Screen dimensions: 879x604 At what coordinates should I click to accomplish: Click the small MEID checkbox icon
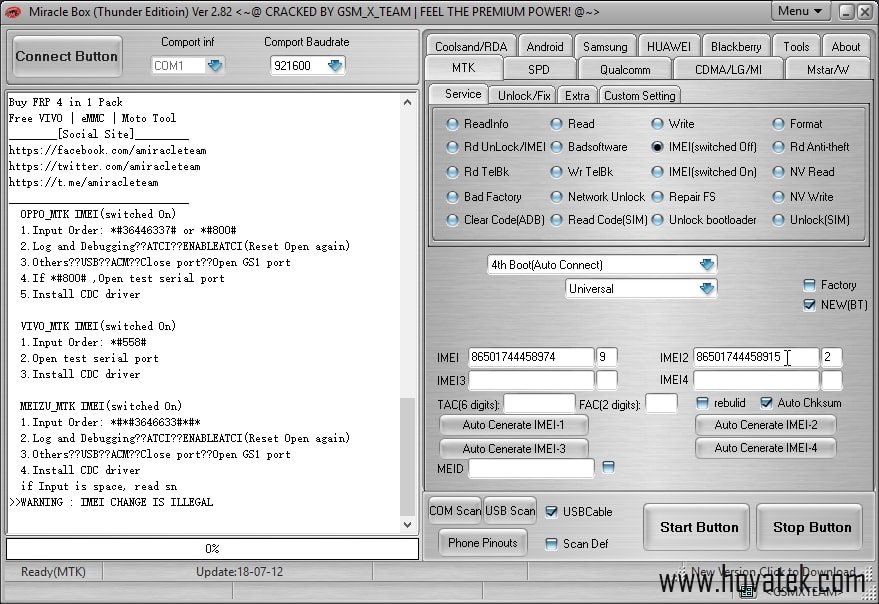[608, 467]
